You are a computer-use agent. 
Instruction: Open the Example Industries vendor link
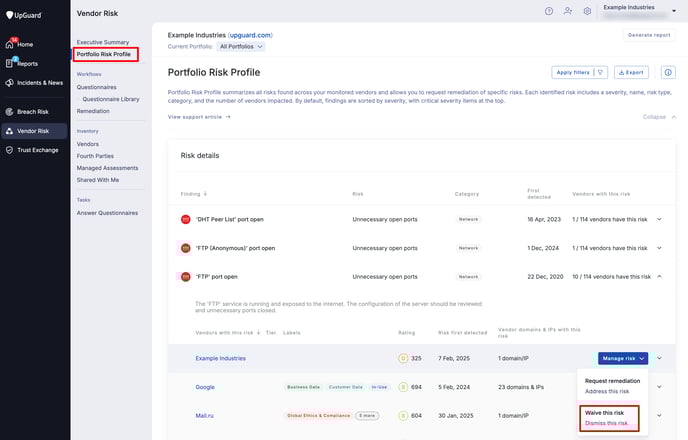[220, 358]
